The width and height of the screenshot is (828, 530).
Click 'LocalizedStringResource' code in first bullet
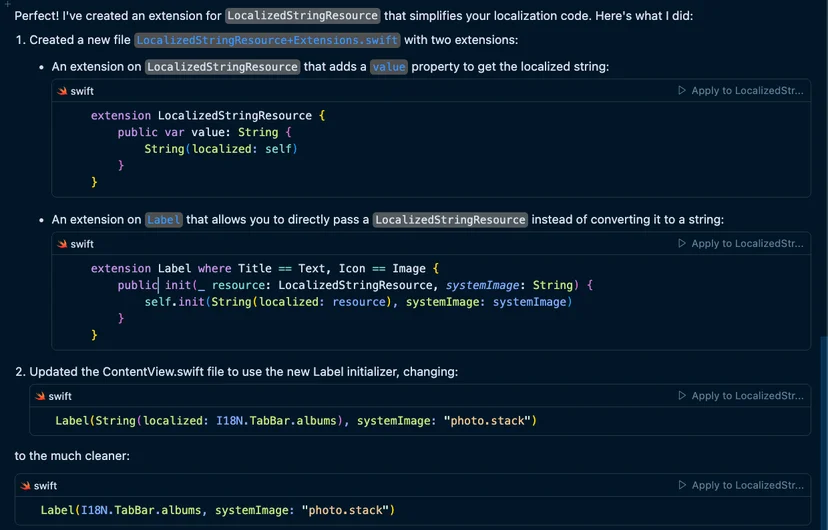pyautogui.click(x=222, y=67)
